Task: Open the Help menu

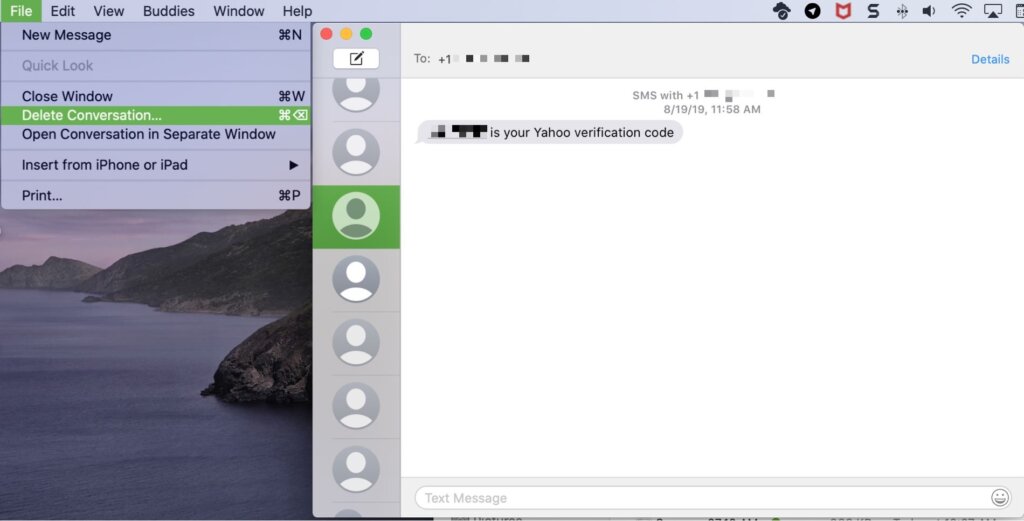Action: click(x=297, y=11)
